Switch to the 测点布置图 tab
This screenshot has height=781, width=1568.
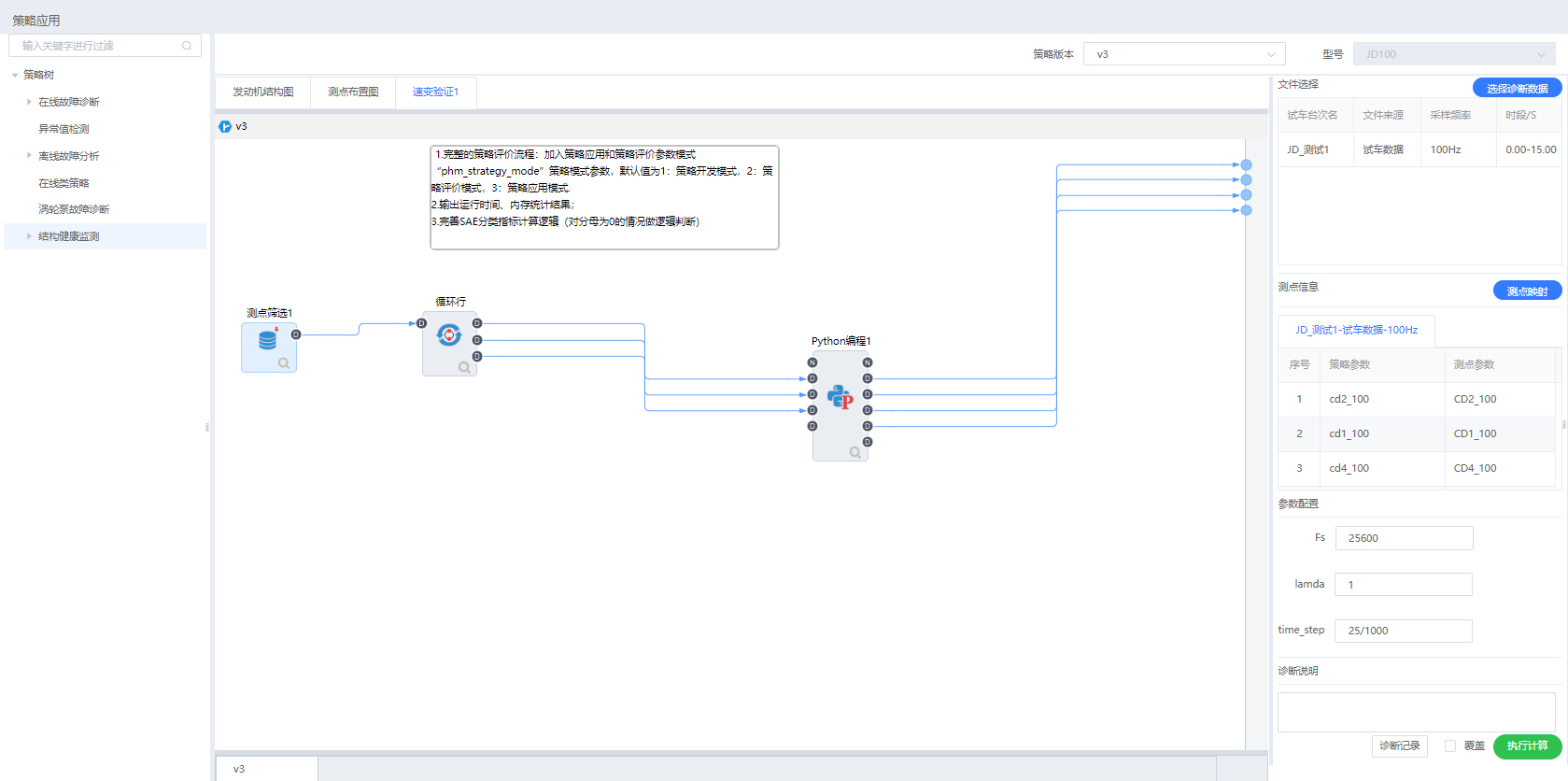(x=353, y=92)
